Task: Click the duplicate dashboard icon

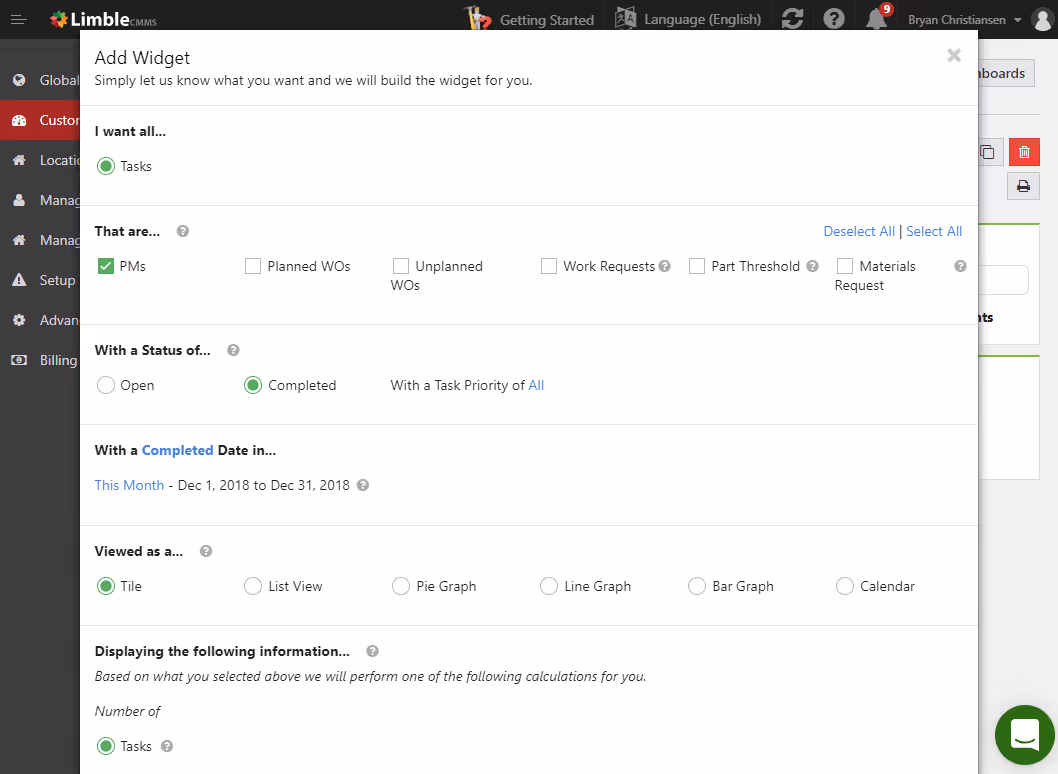Action: [987, 151]
